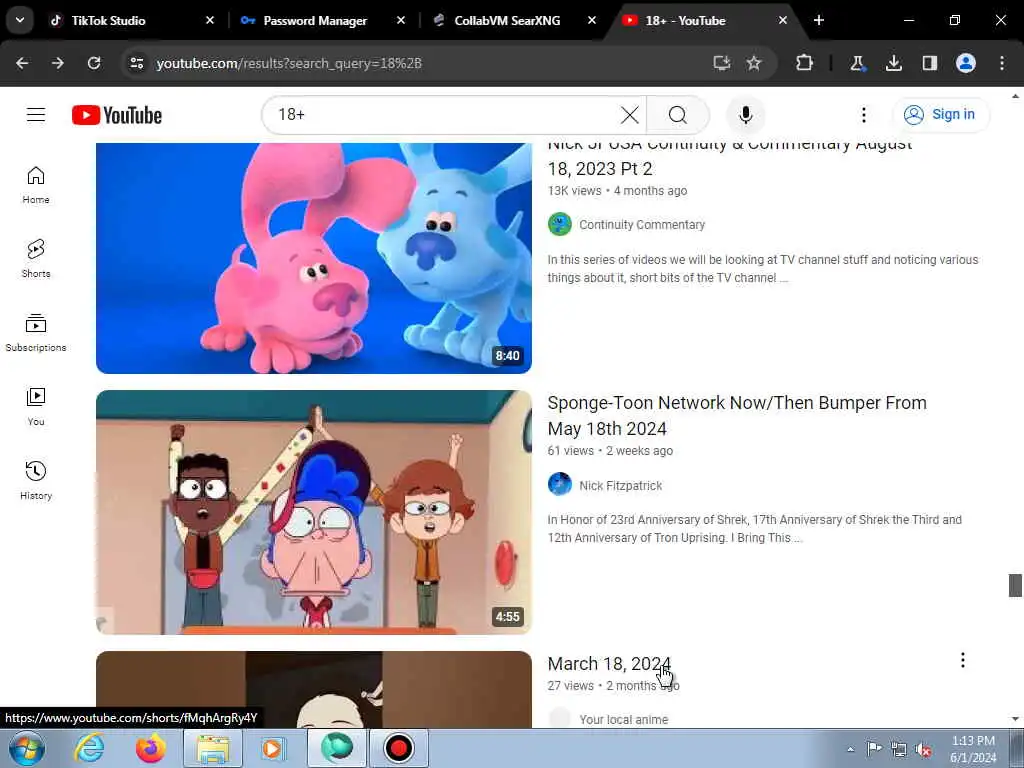This screenshot has width=1024, height=768.
Task: Run the search with the magnifier button
Action: point(678,115)
